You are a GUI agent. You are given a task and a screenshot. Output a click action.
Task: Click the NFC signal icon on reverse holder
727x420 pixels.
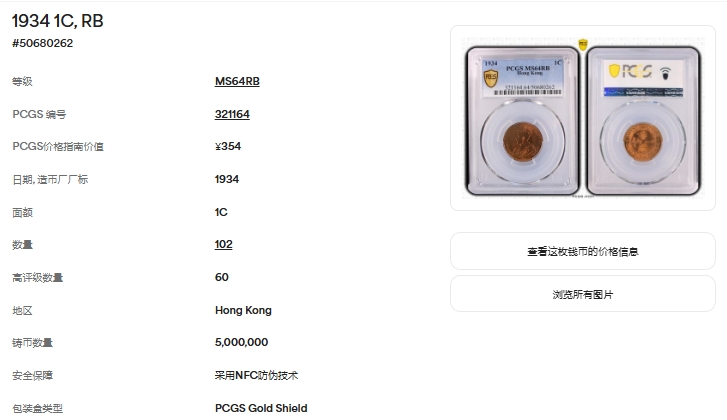[665, 73]
